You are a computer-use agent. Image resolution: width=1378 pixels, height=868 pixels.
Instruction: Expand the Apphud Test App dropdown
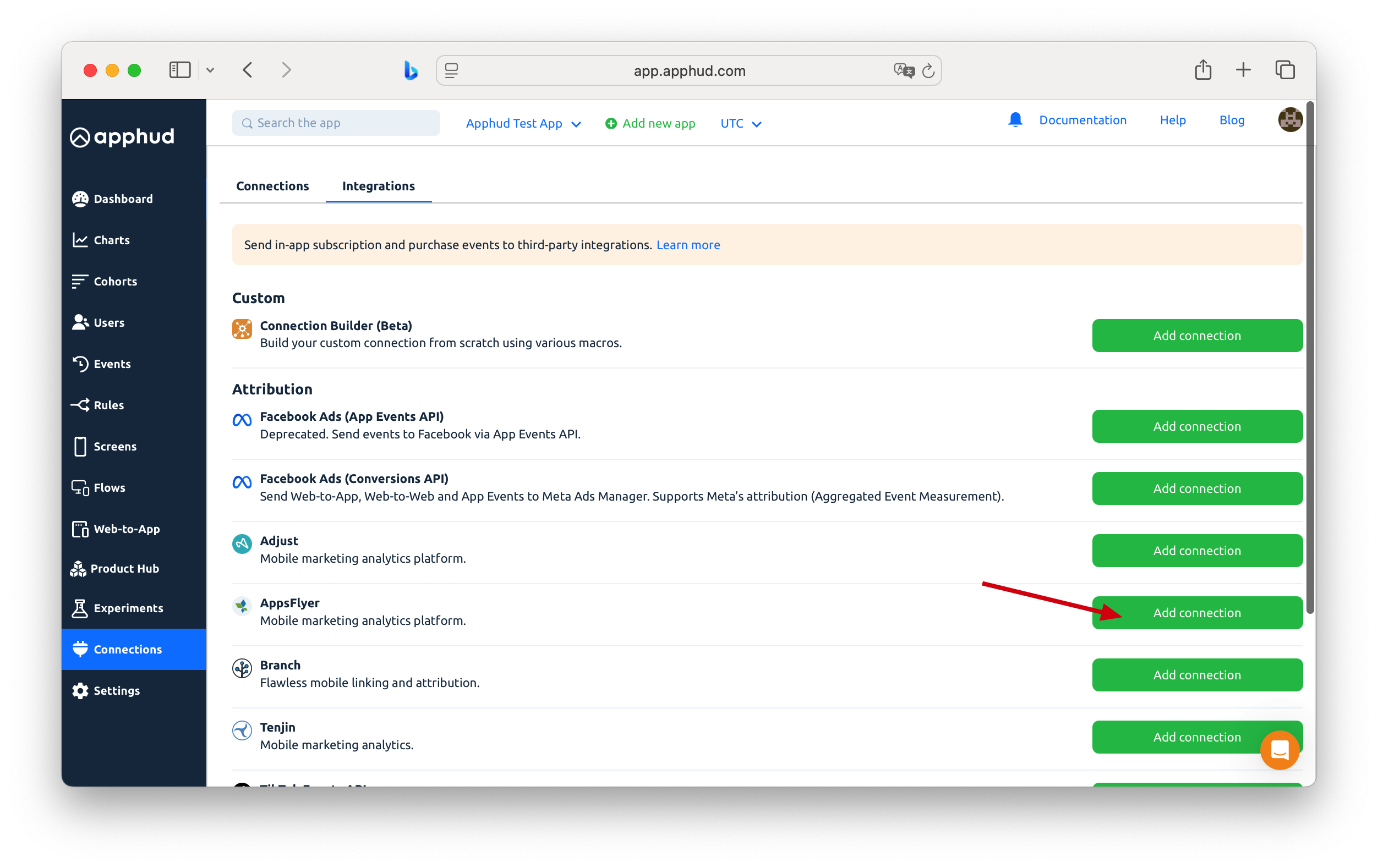pyautogui.click(x=523, y=124)
